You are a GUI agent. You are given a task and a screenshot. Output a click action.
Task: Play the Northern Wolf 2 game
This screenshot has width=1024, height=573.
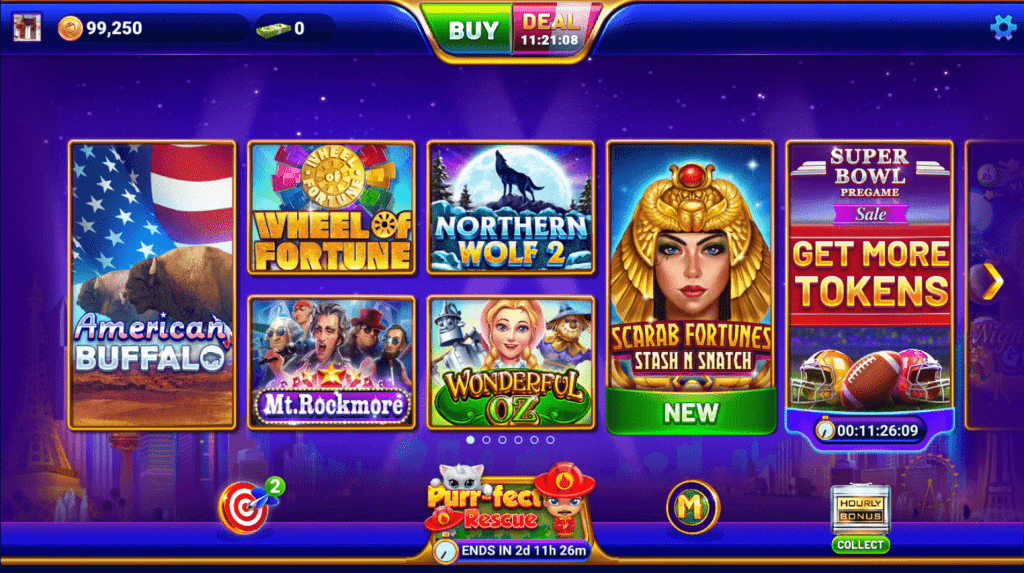coord(511,208)
